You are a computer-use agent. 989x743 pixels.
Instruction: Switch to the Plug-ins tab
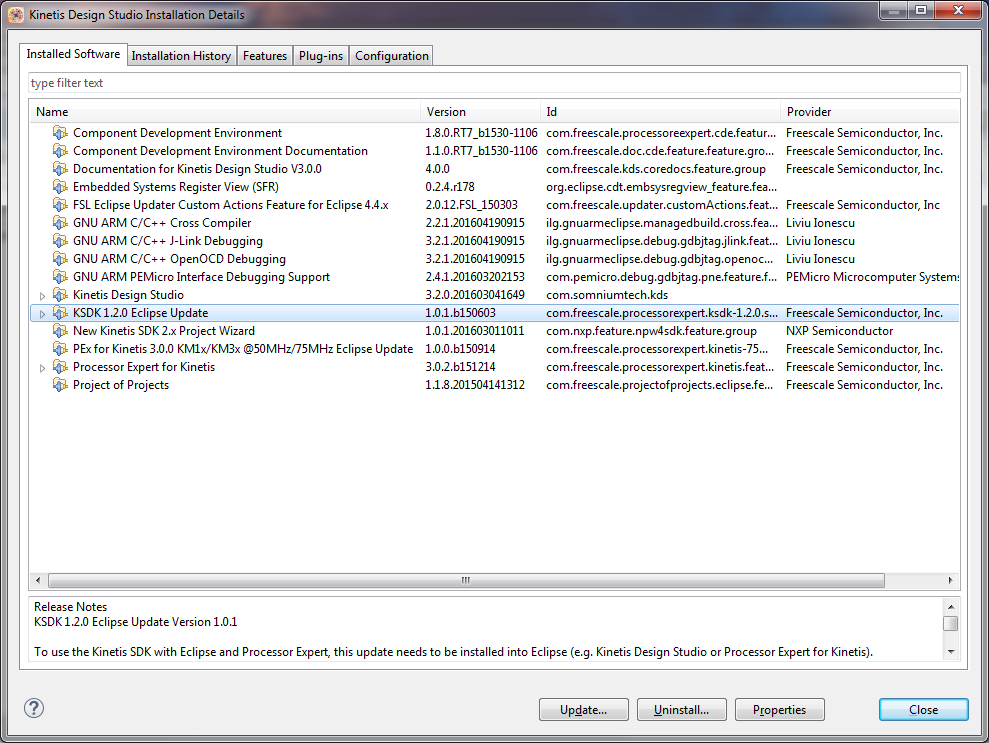tap(320, 56)
